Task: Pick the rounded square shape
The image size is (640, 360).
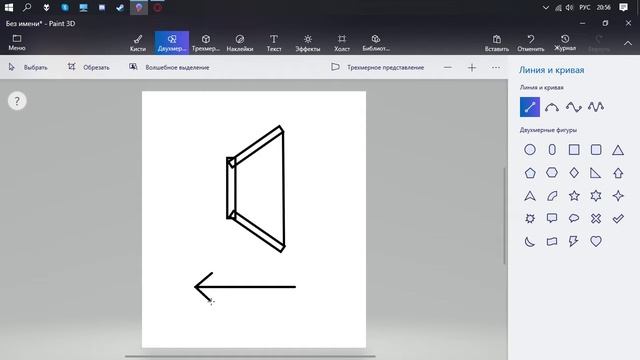Action: [x=596, y=150]
